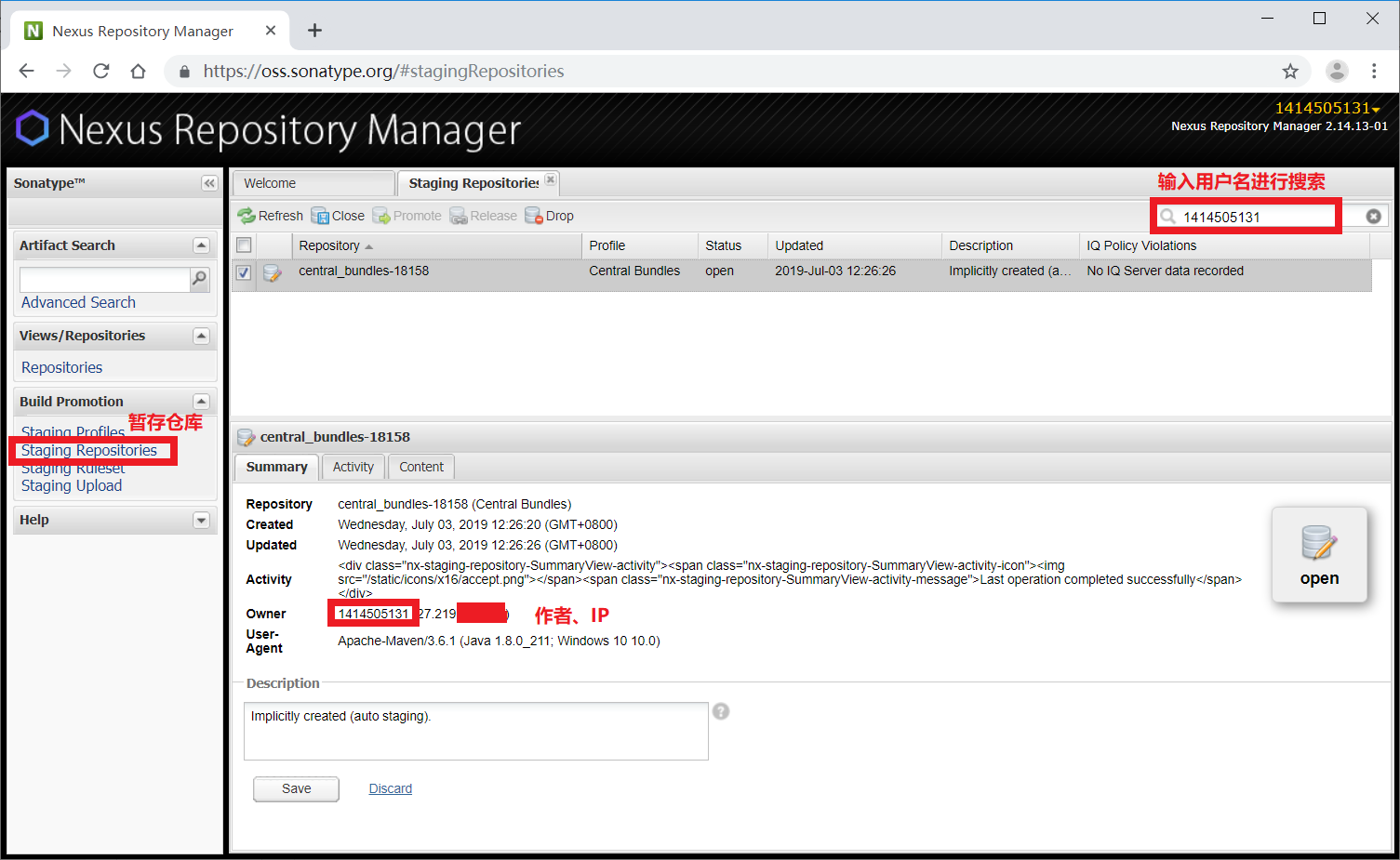Open the 1414505131 user dropdown
1400x860 pixels.
[x=1327, y=108]
